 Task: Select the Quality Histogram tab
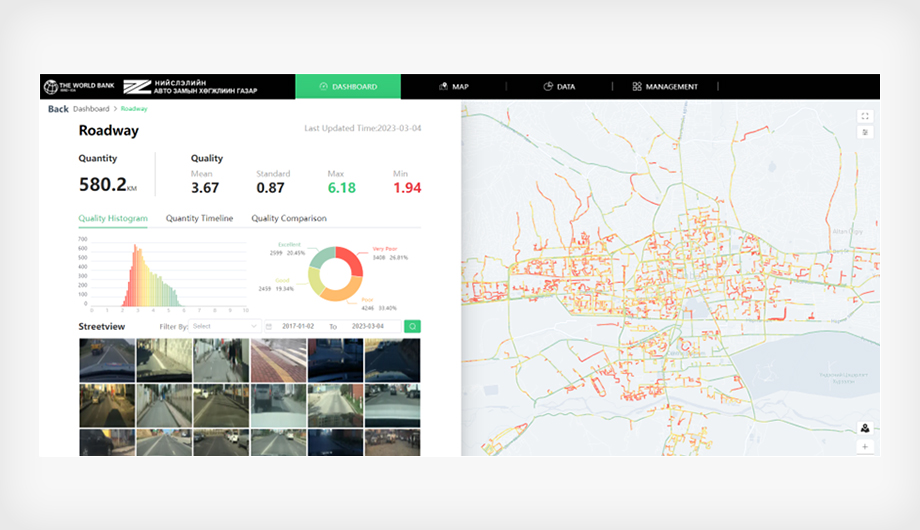pos(113,218)
